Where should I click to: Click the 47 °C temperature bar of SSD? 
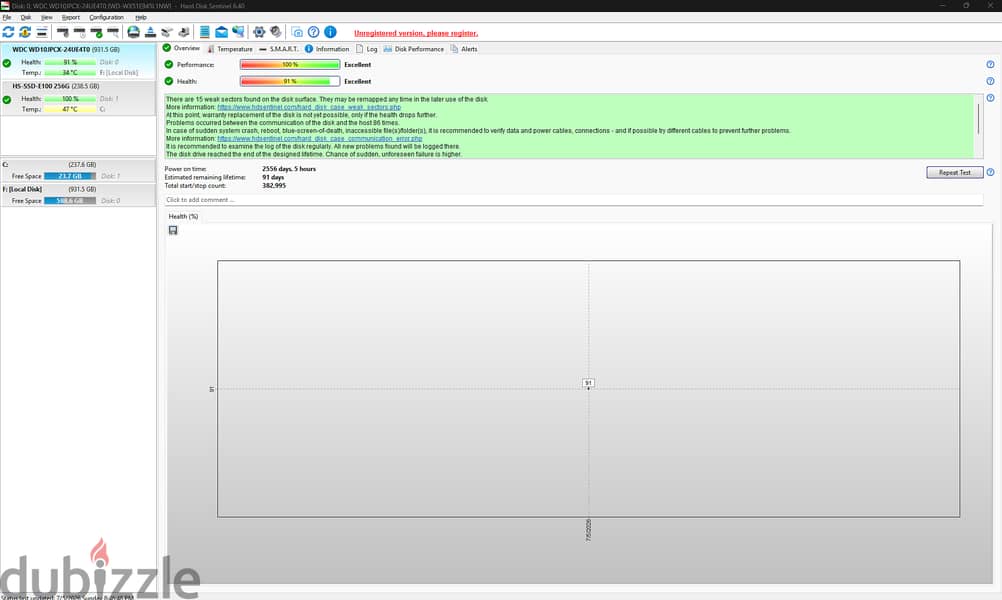point(70,109)
